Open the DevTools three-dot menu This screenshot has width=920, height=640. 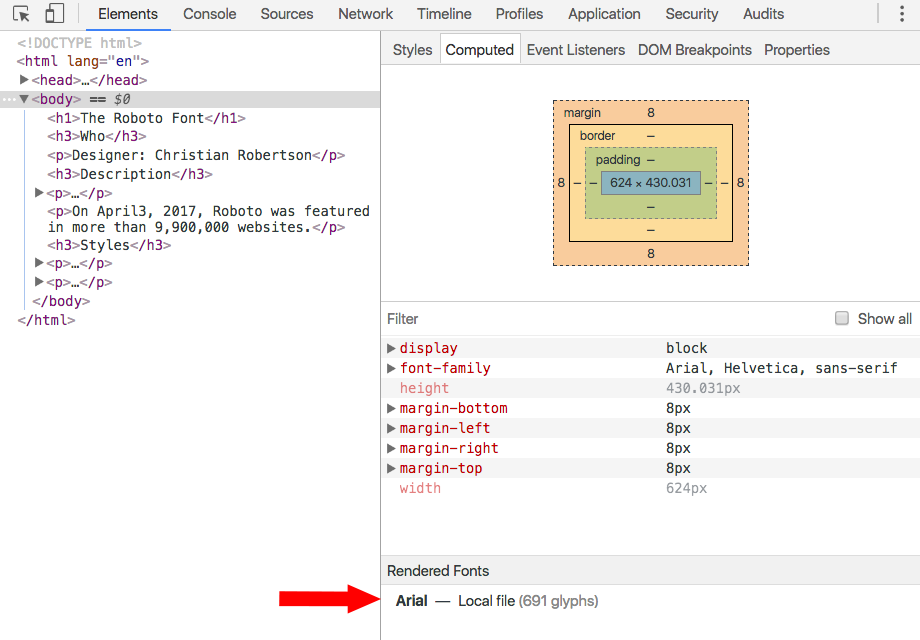pos(902,13)
